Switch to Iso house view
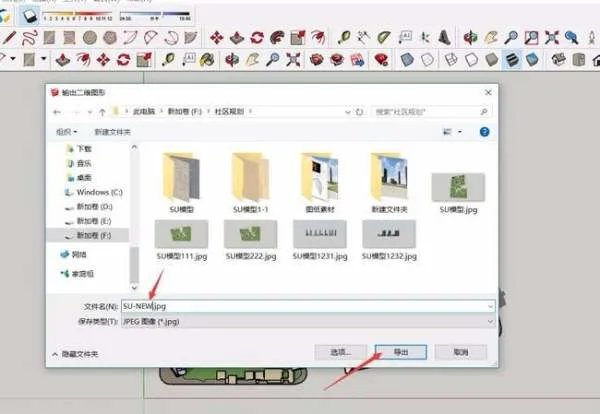Screen dimensions: 600x414 (559, 59)
